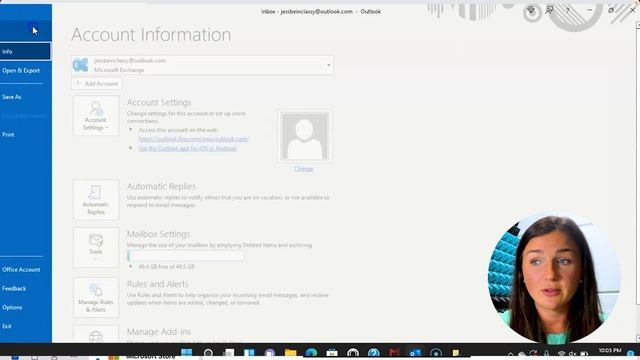This screenshot has height=360, width=640.
Task: Follow the Get Outlook app for iOS or Android link
Action: pyautogui.click(x=188, y=149)
